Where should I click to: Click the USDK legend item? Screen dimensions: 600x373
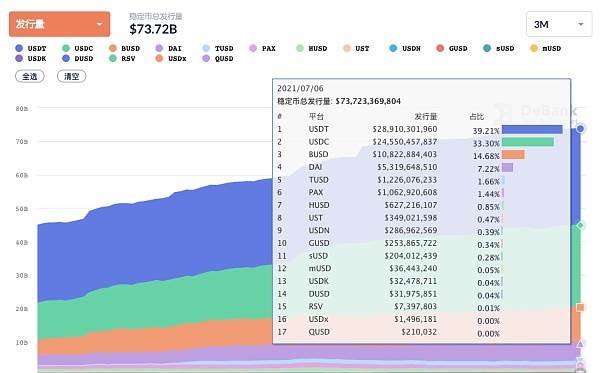pyautogui.click(x=31, y=59)
